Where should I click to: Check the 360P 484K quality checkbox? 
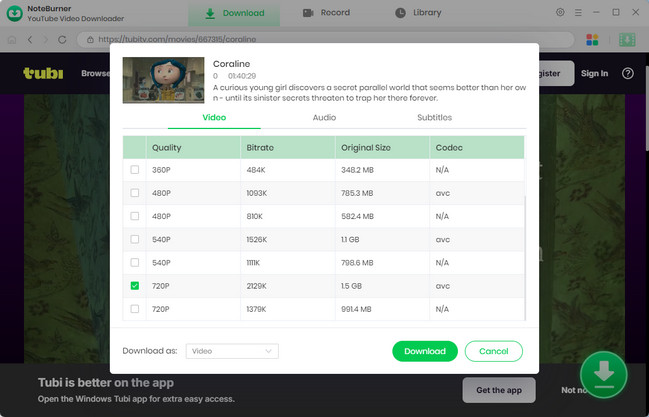point(135,170)
